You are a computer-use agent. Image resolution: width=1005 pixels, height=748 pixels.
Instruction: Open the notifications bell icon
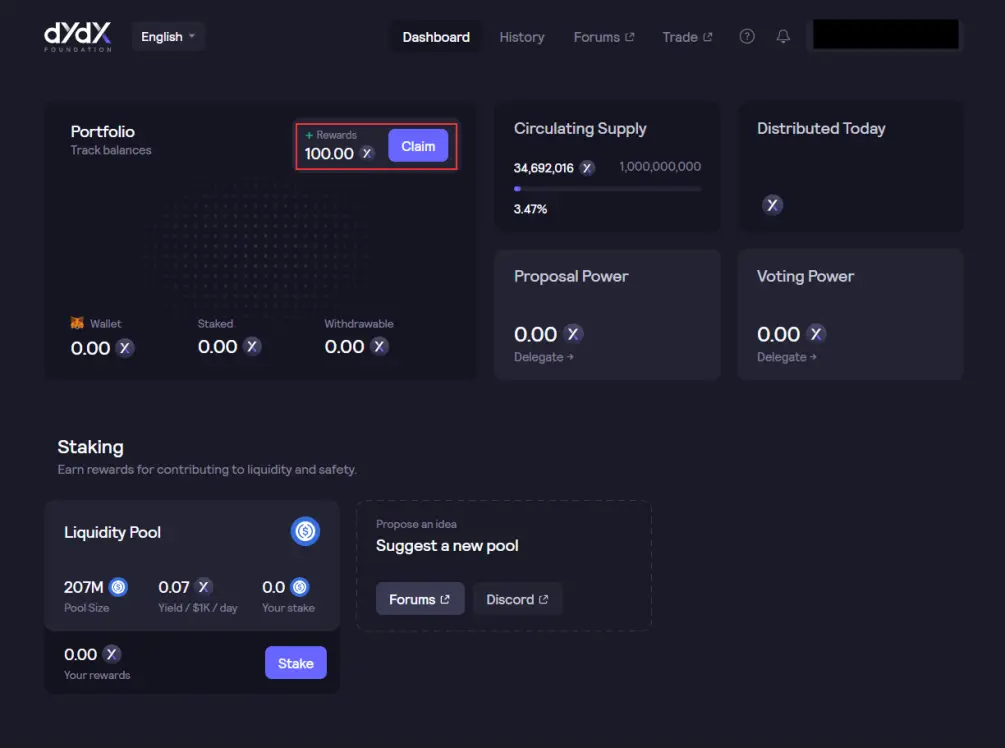point(783,37)
